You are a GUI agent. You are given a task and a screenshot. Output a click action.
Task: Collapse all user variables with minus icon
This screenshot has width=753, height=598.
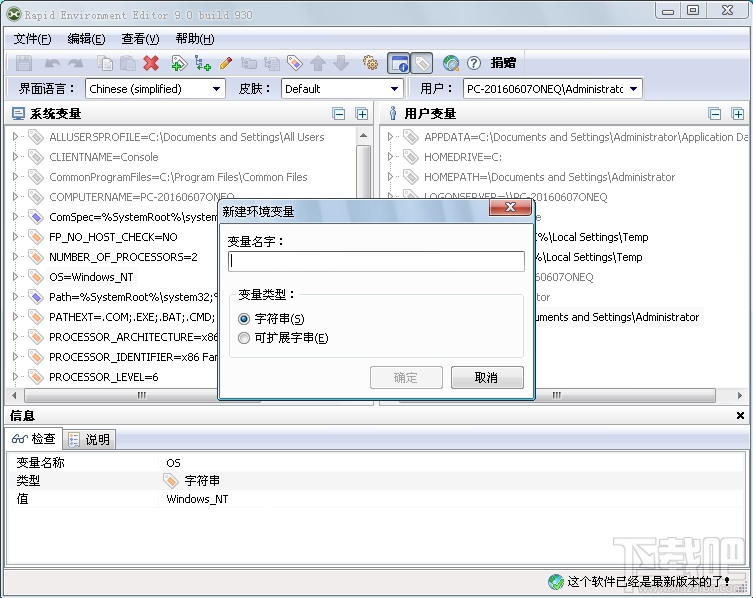pyautogui.click(x=715, y=114)
